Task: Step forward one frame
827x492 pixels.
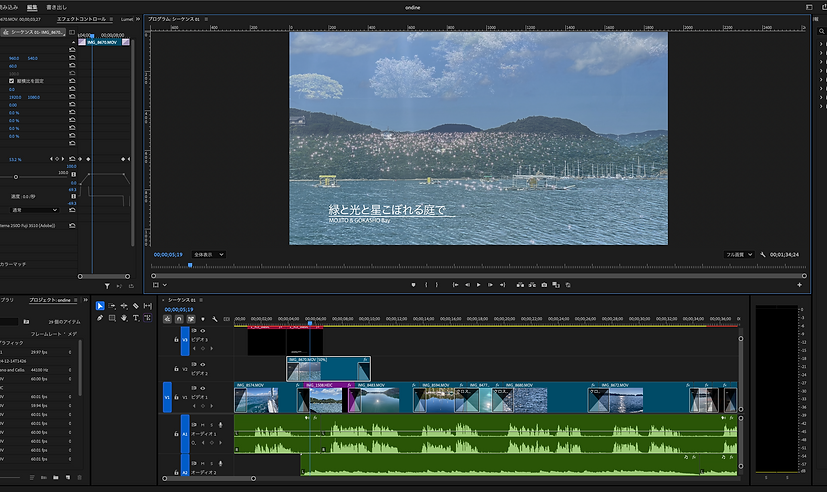Action: point(490,285)
